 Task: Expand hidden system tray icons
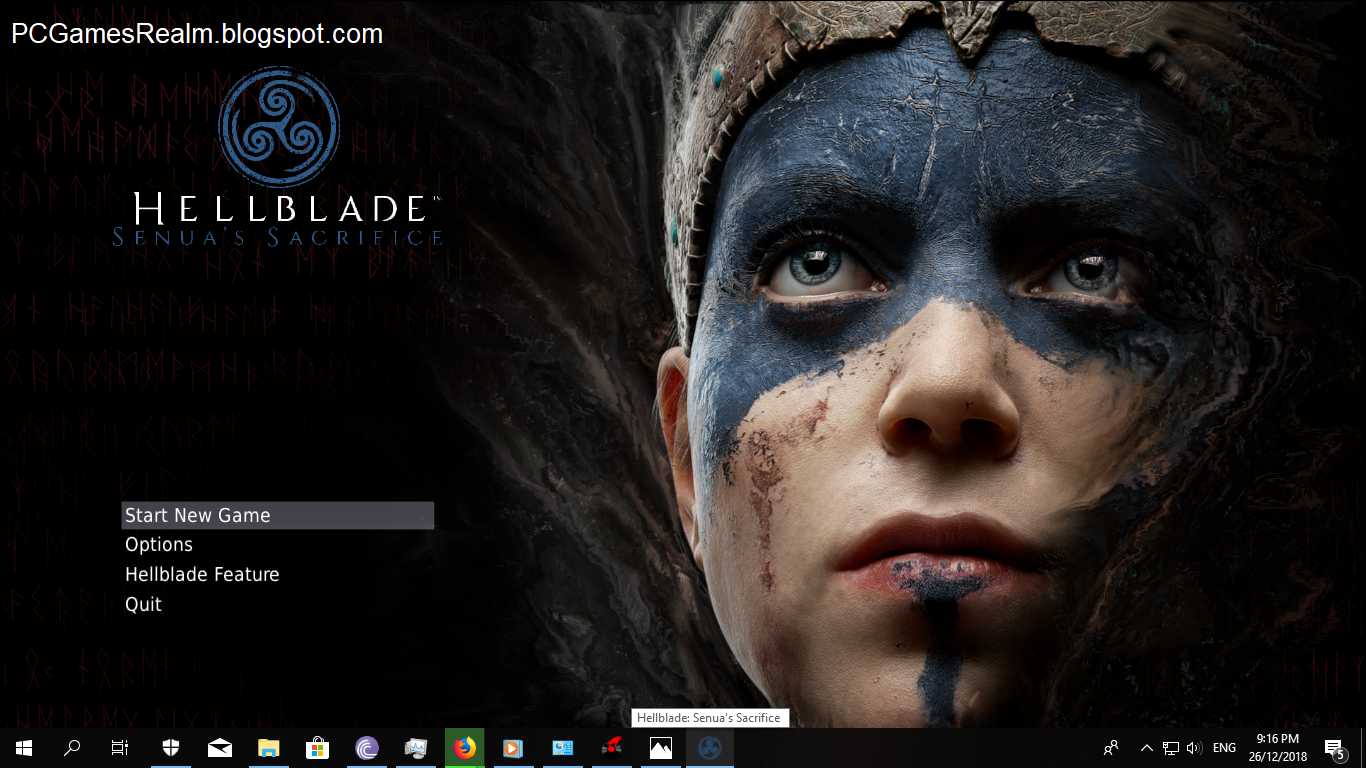pyautogui.click(x=1147, y=748)
